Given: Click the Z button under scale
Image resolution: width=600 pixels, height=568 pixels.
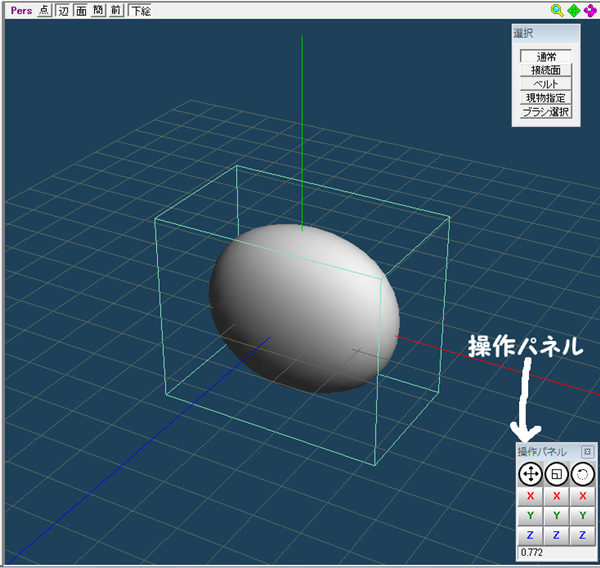Looking at the screenshot, I should point(556,535).
